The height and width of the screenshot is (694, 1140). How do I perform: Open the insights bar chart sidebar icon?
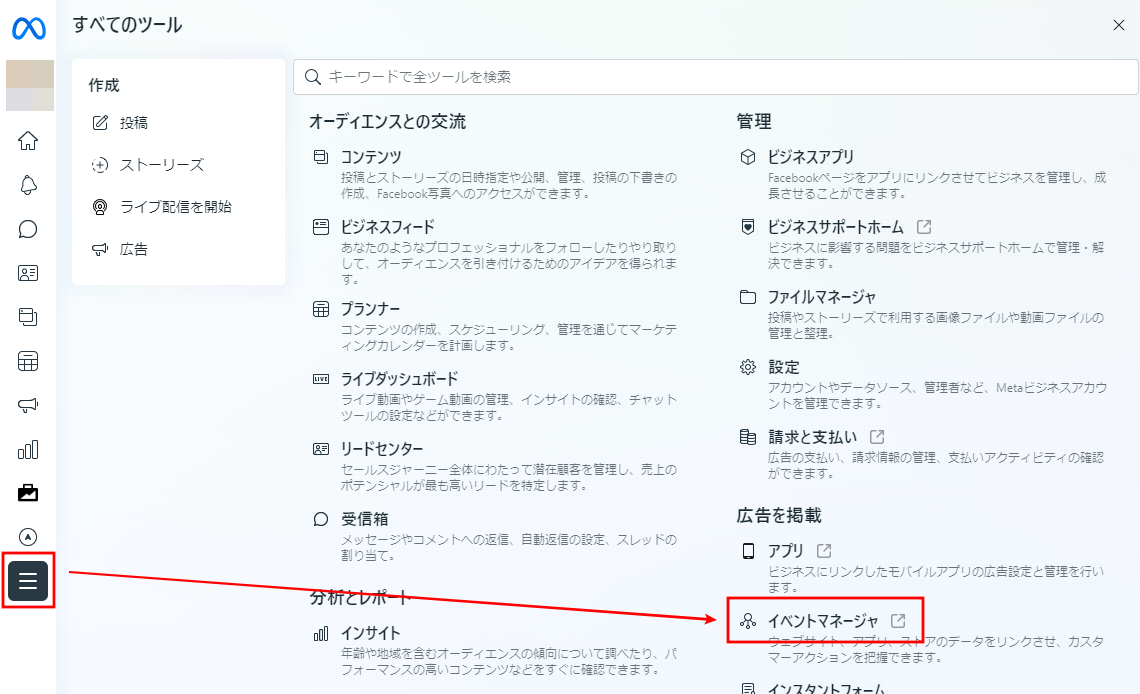coord(28,449)
